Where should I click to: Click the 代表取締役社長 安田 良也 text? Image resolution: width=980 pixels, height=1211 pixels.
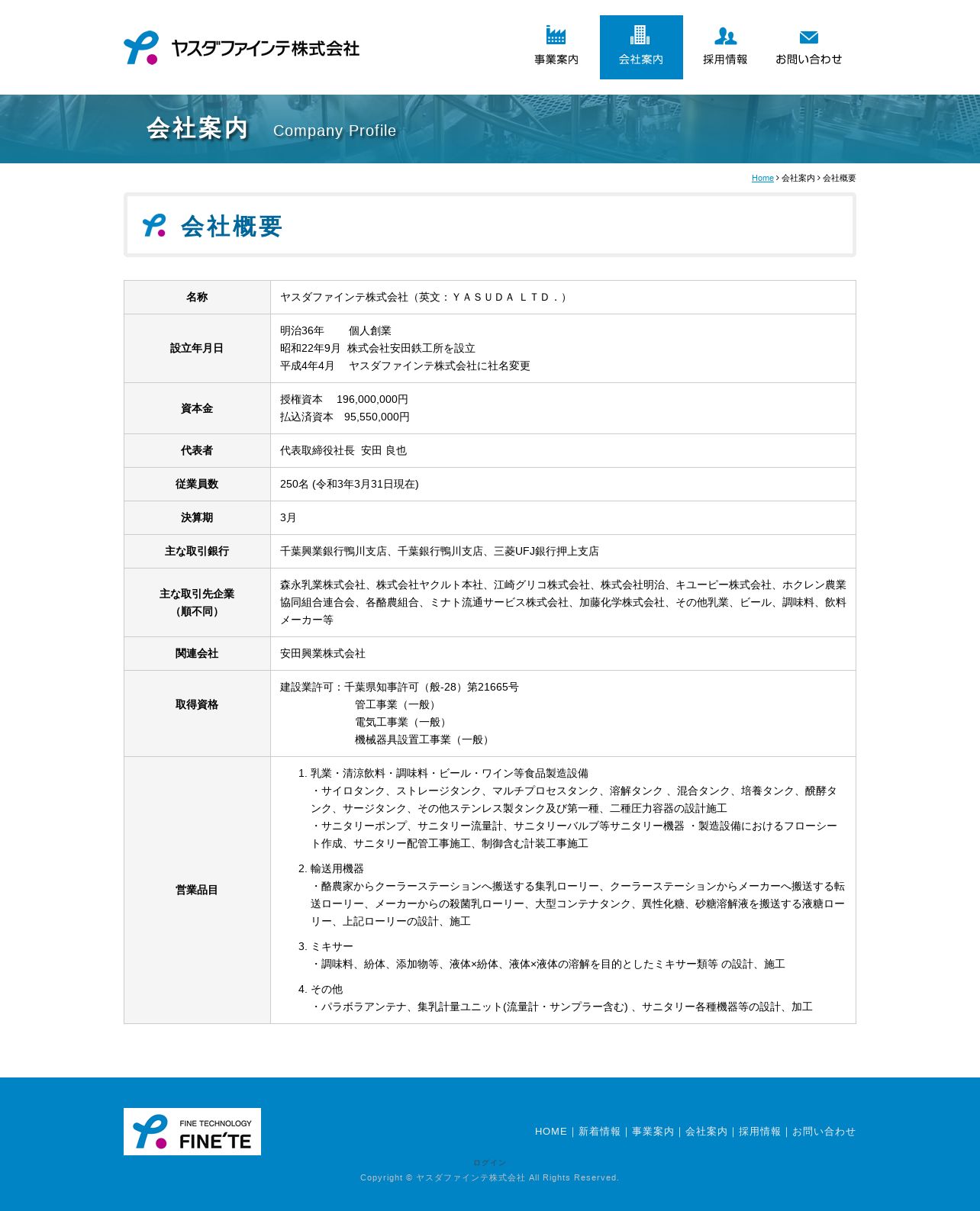pyautogui.click(x=343, y=451)
